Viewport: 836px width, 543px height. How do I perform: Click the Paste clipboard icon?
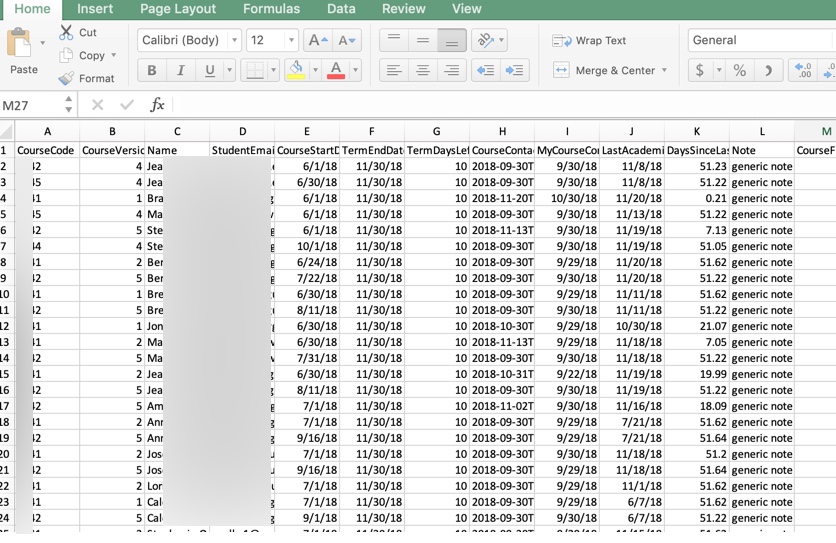click(x=19, y=44)
